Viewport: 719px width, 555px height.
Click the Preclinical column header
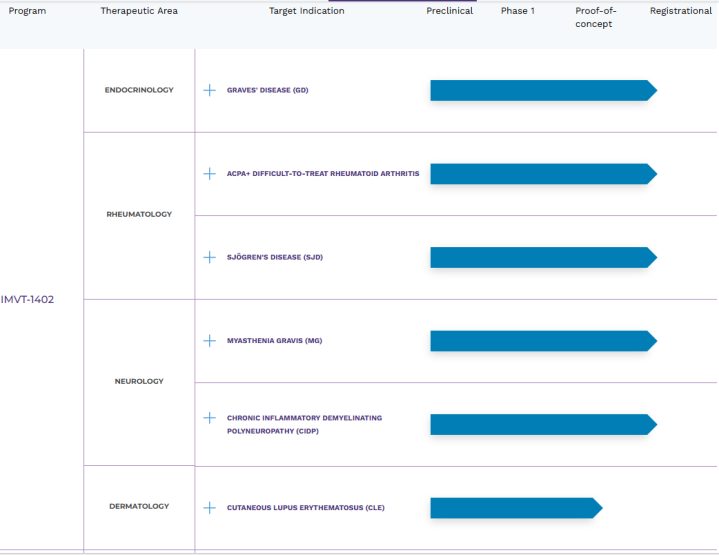click(449, 11)
